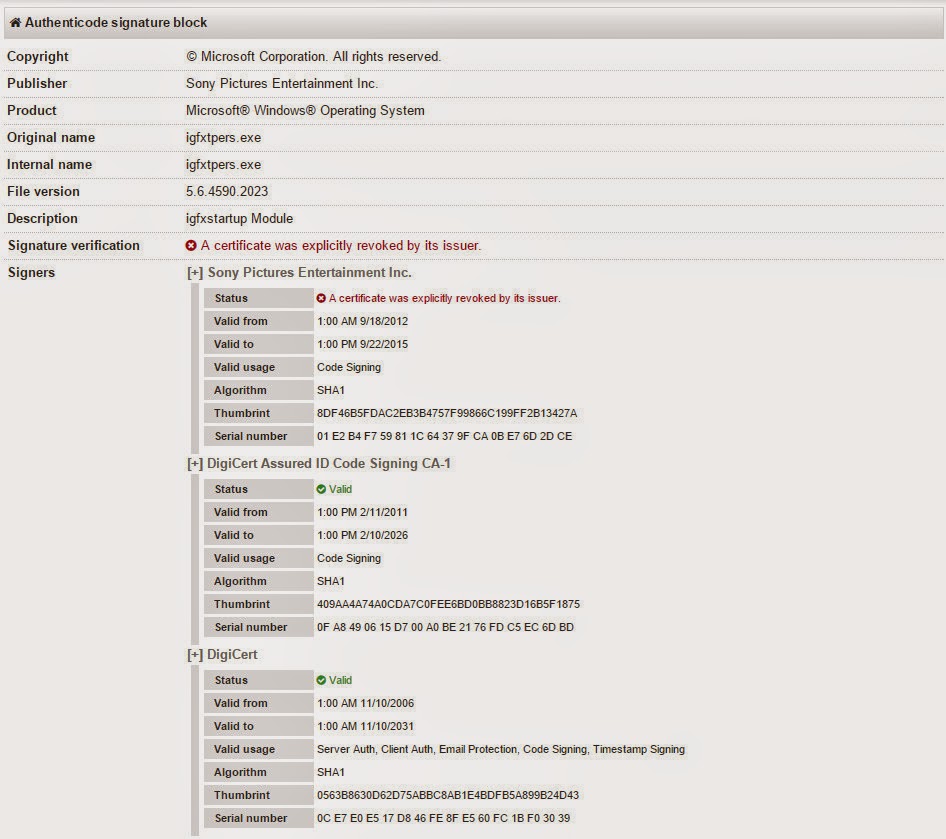Select thumbprint 0563B8630D62D75ABBC8AB1E4BDFB5A899B24D43

(448, 795)
